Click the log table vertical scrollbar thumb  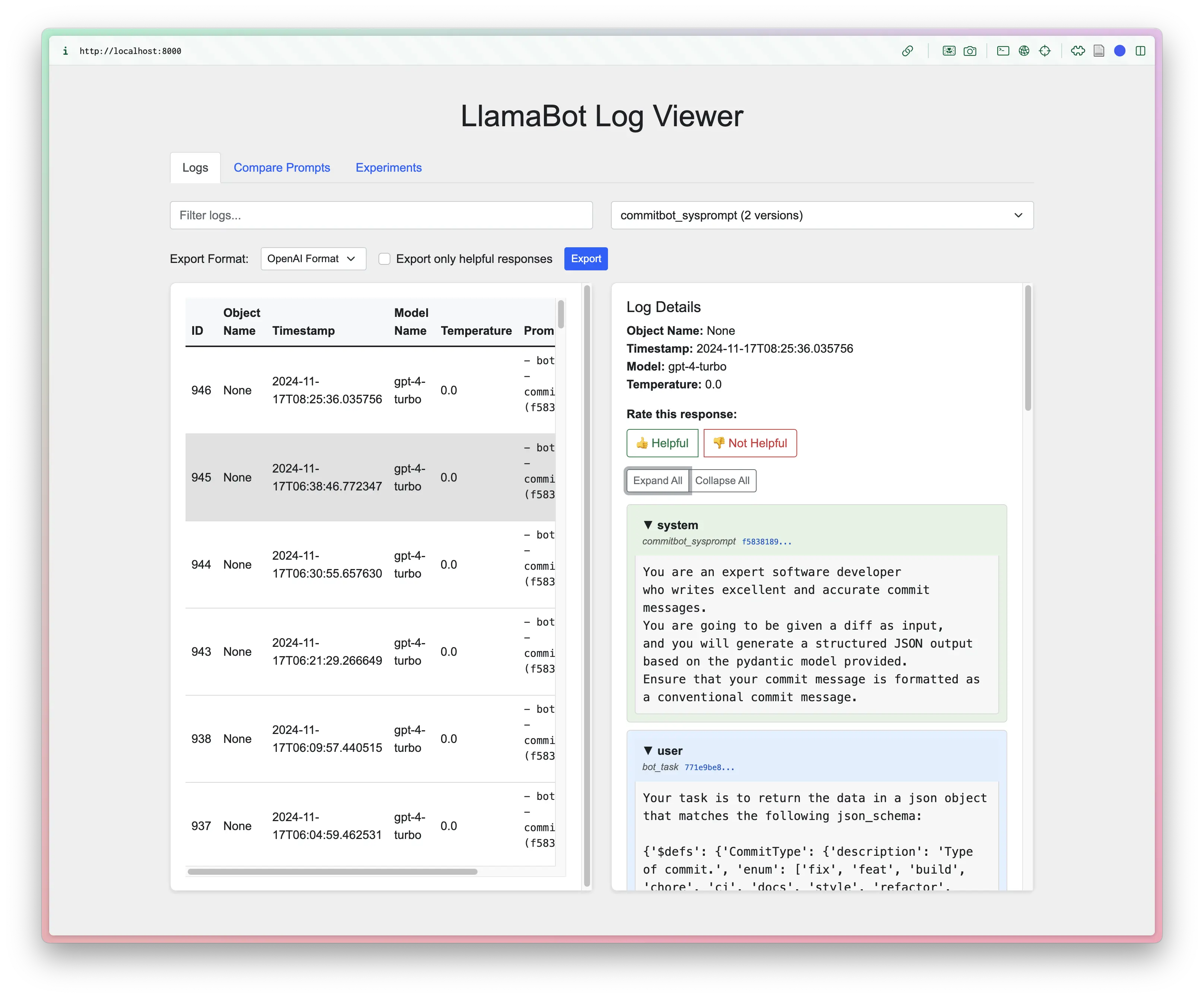(x=561, y=314)
